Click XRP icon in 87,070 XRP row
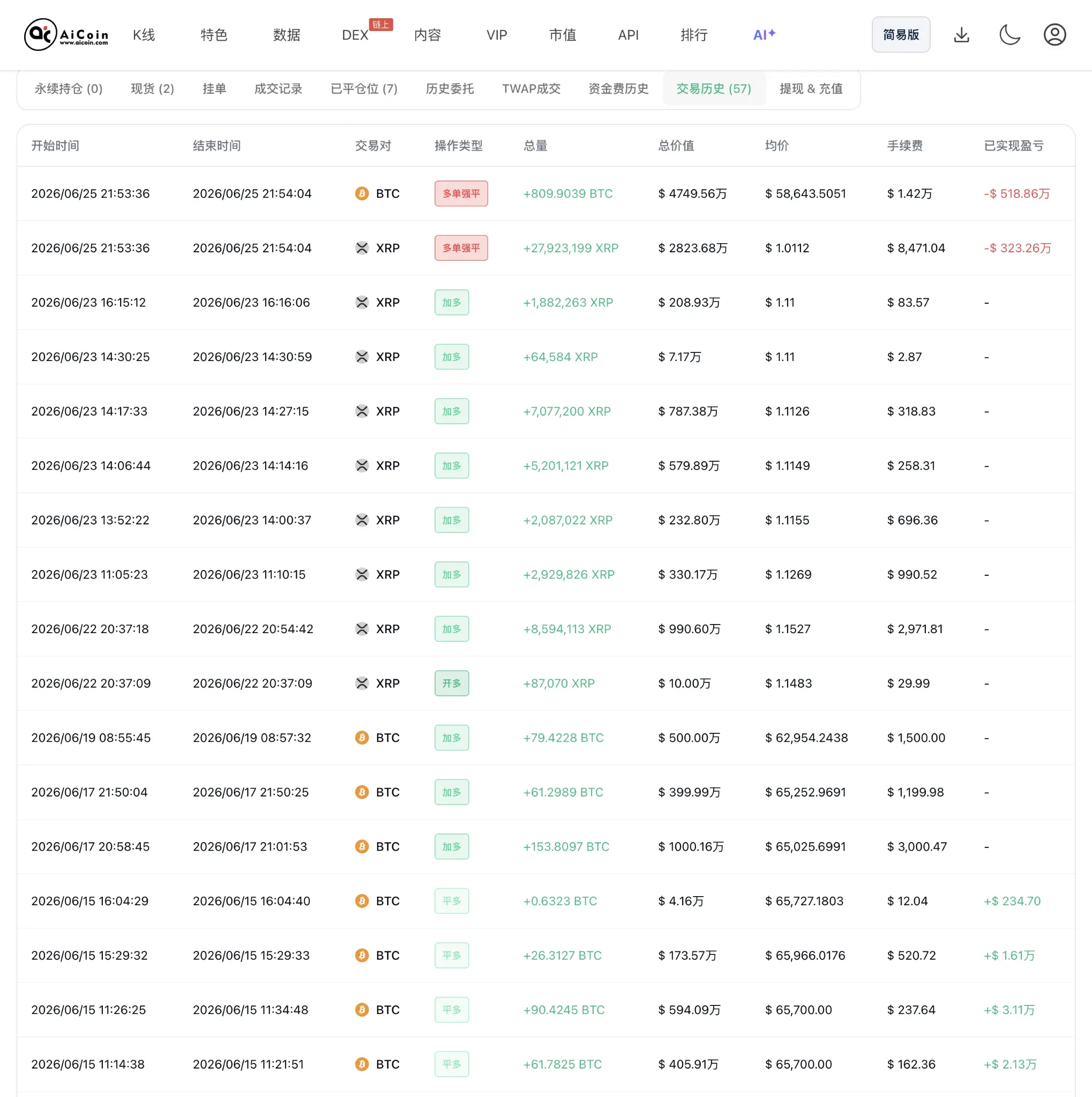This screenshot has height=1097, width=1092. (x=362, y=683)
